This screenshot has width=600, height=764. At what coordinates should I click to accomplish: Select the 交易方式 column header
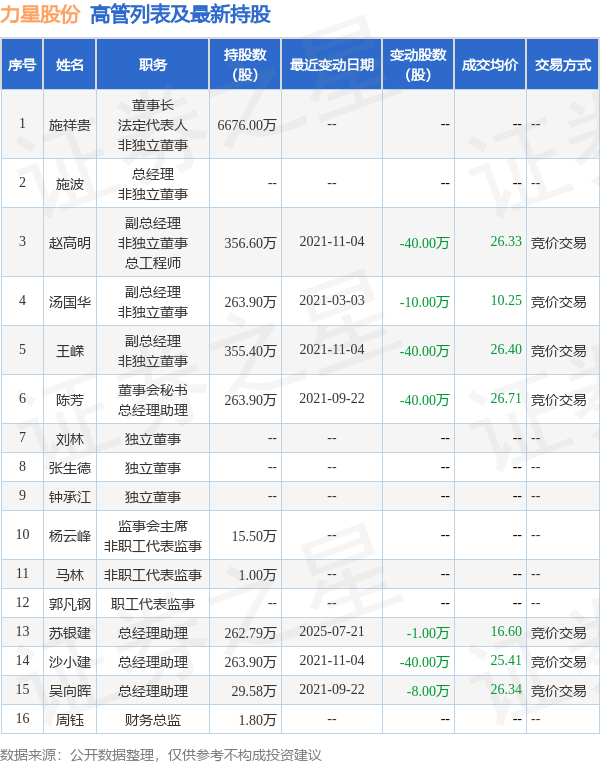click(563, 65)
